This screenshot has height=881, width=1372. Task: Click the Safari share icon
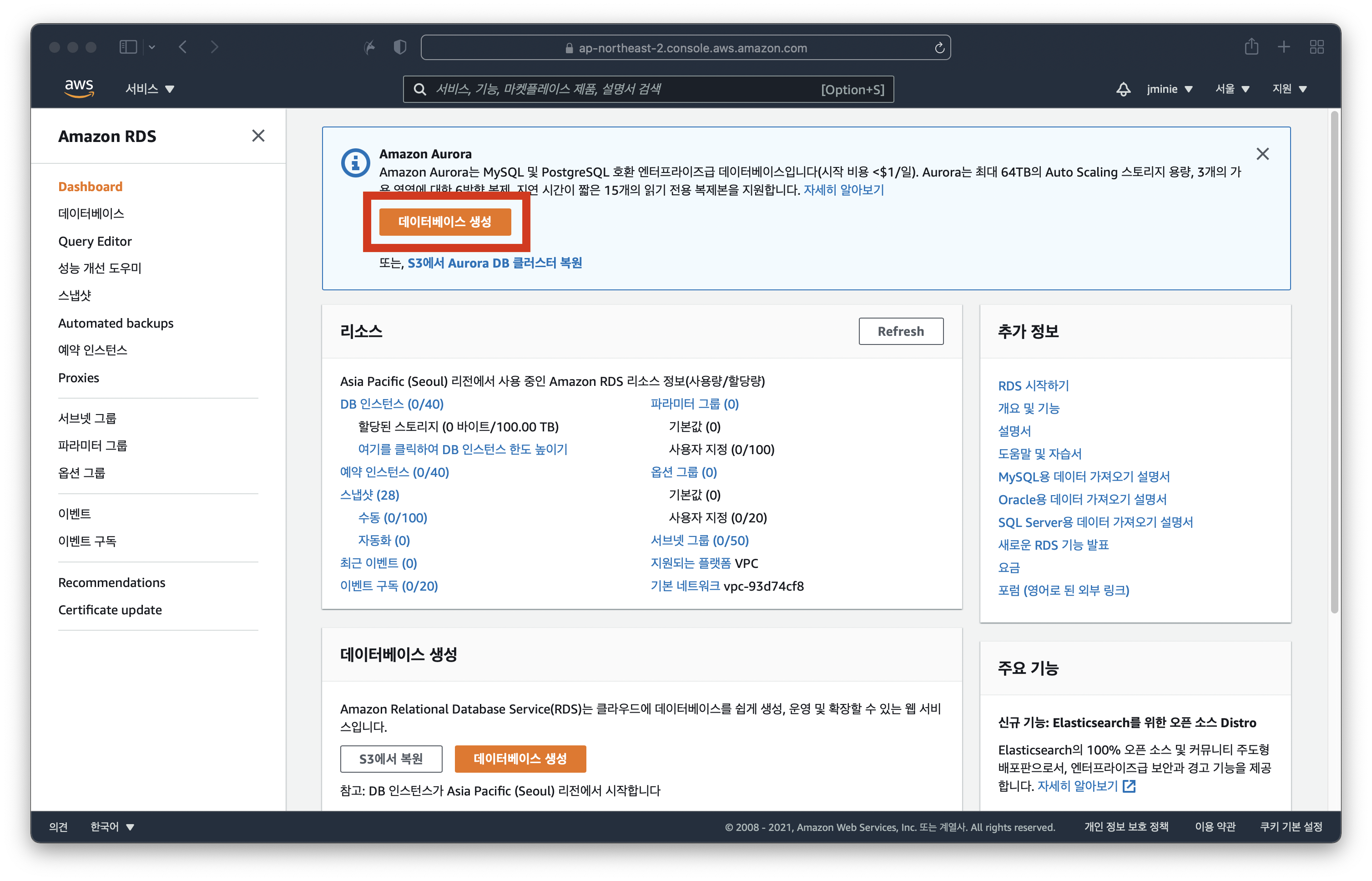click(x=1251, y=47)
